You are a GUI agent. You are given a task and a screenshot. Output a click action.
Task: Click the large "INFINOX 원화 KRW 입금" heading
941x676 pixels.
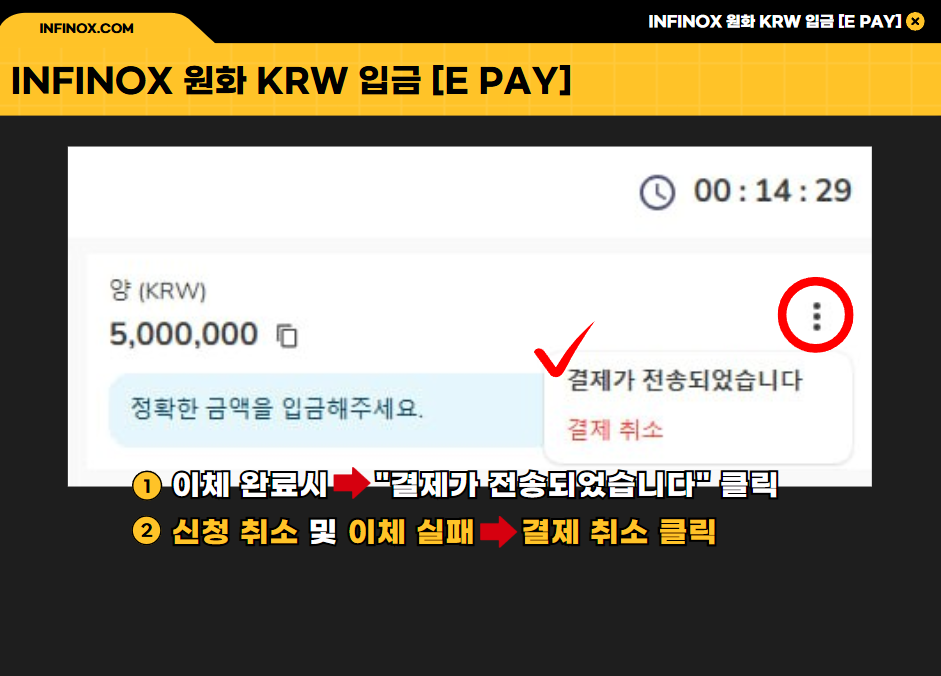click(x=292, y=80)
